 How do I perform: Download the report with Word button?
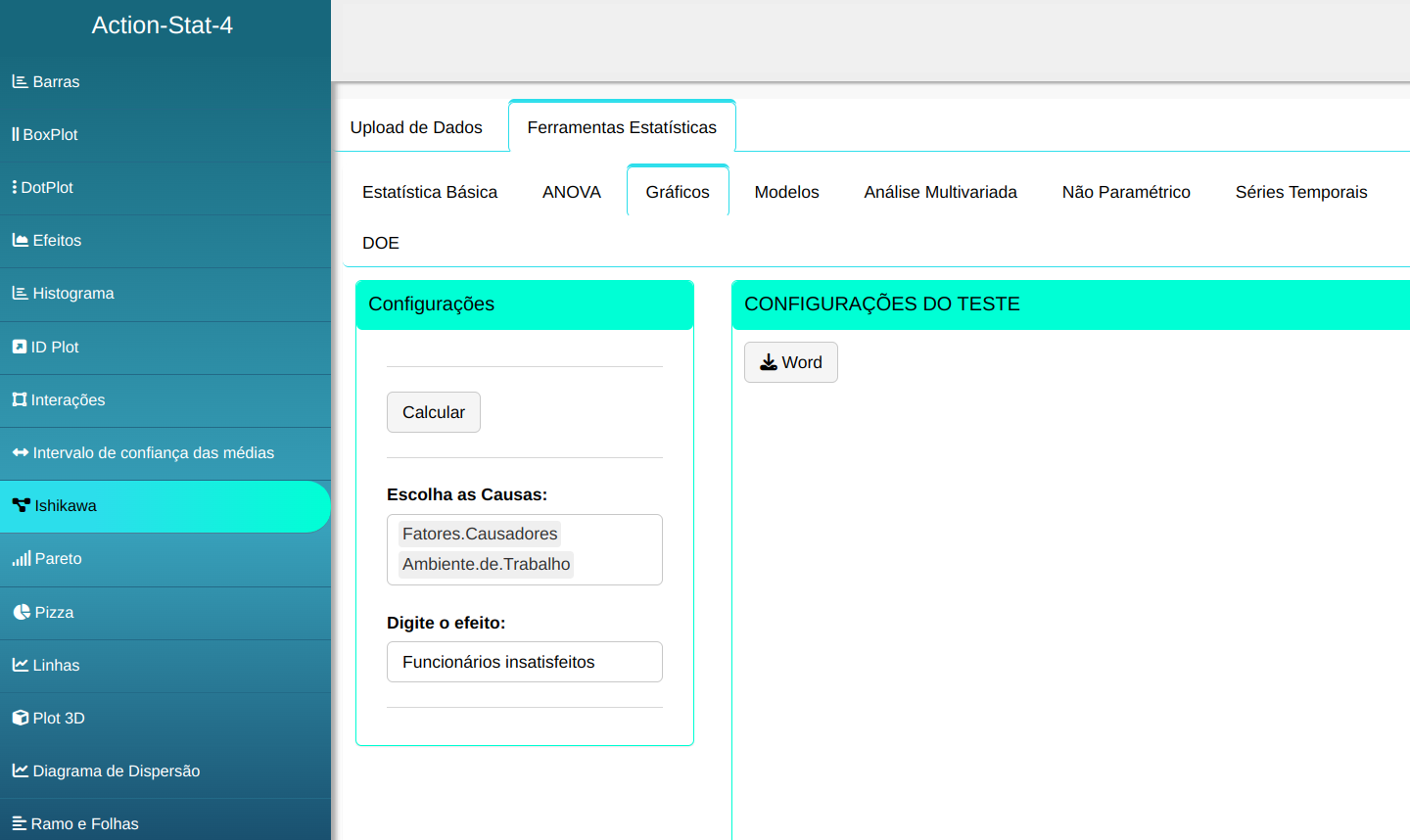tap(791, 362)
